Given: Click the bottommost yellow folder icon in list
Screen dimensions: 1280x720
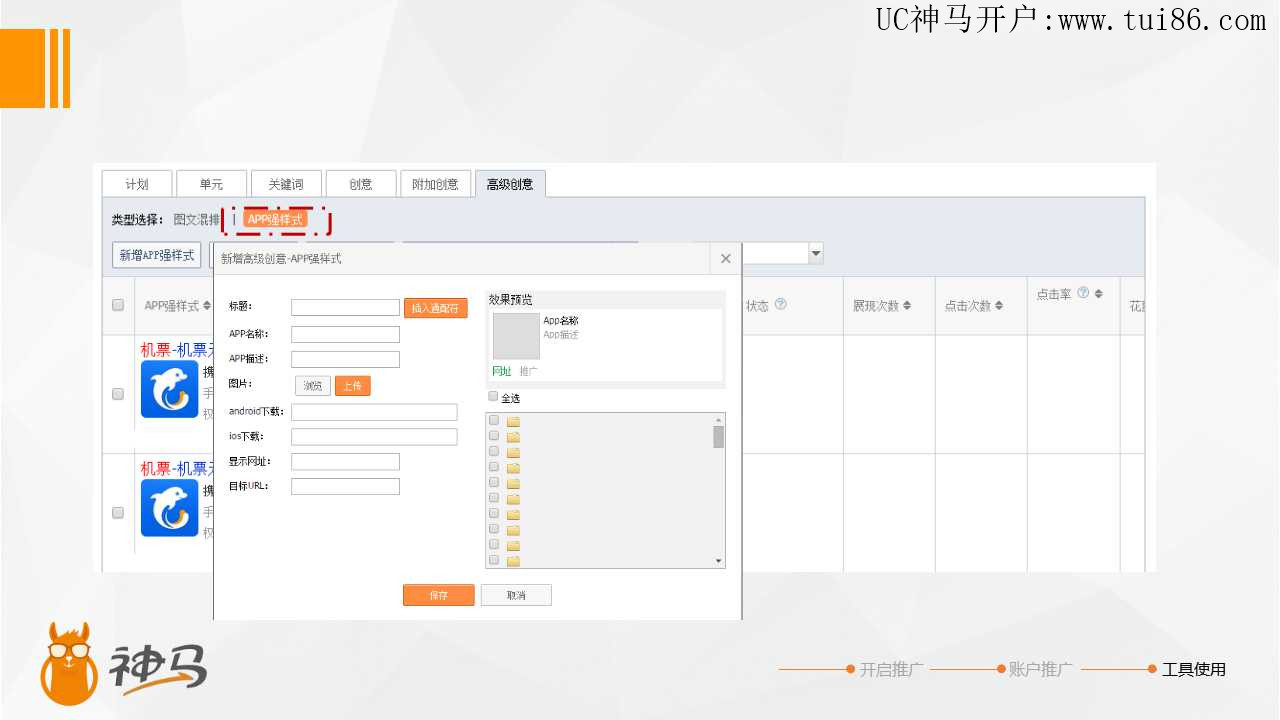Looking at the screenshot, I should 513,561.
